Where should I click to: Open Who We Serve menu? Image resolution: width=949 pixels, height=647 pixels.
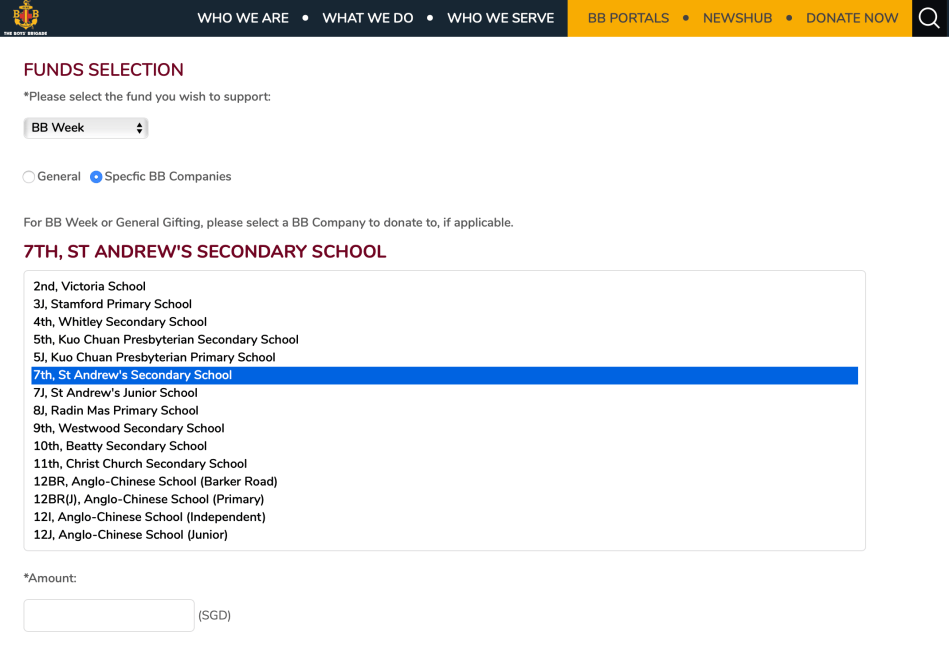coord(500,18)
